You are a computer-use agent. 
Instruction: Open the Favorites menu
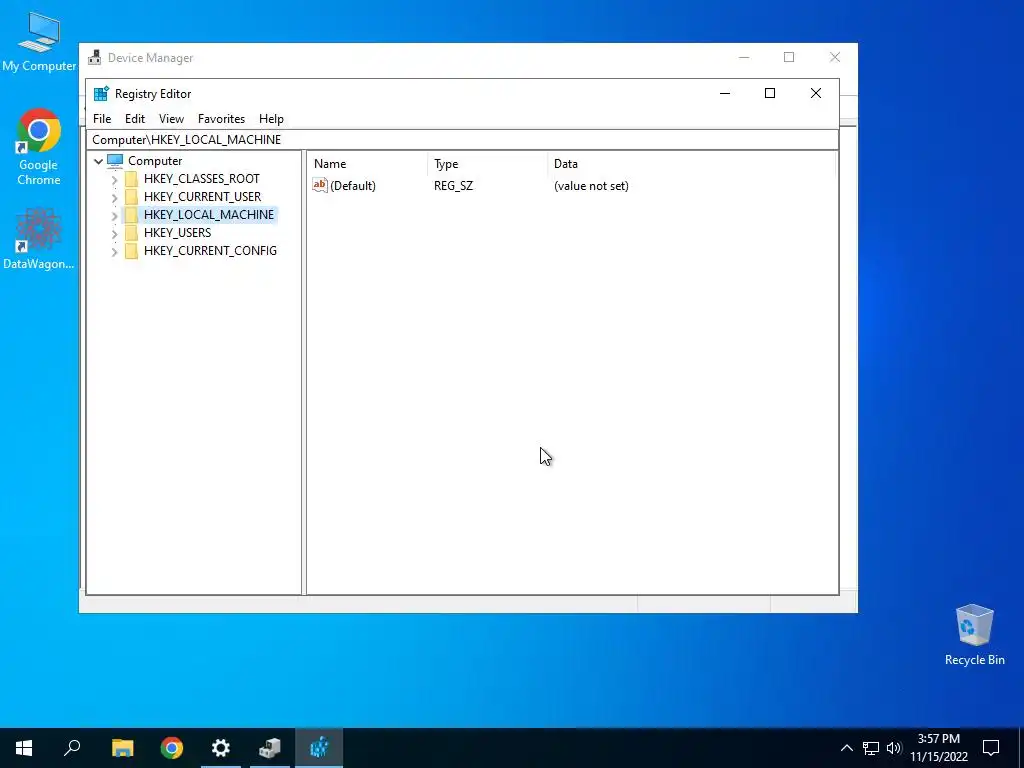(221, 119)
